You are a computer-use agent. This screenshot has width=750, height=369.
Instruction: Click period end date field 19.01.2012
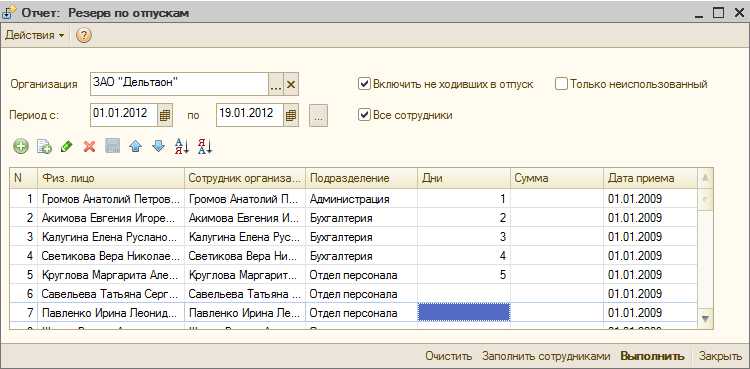click(250, 115)
